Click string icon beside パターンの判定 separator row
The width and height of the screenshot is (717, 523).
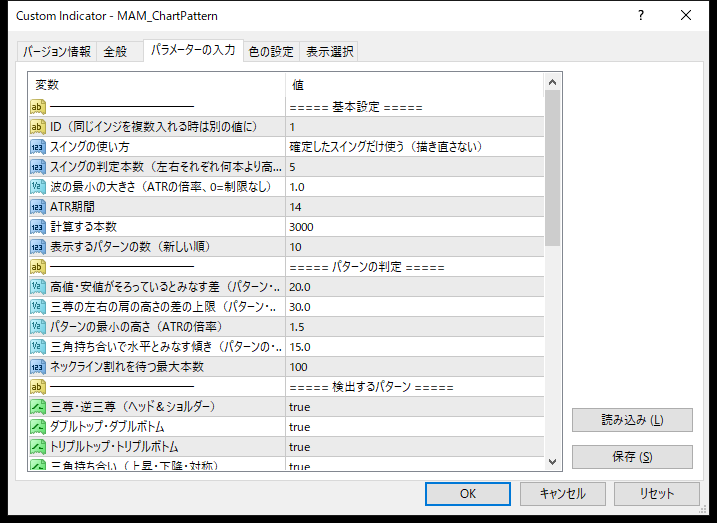click(x=38, y=267)
